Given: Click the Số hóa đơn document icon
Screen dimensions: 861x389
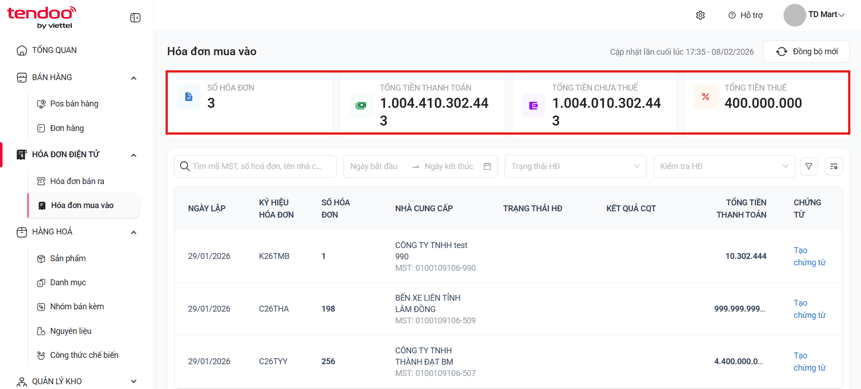Looking at the screenshot, I should click(x=189, y=97).
